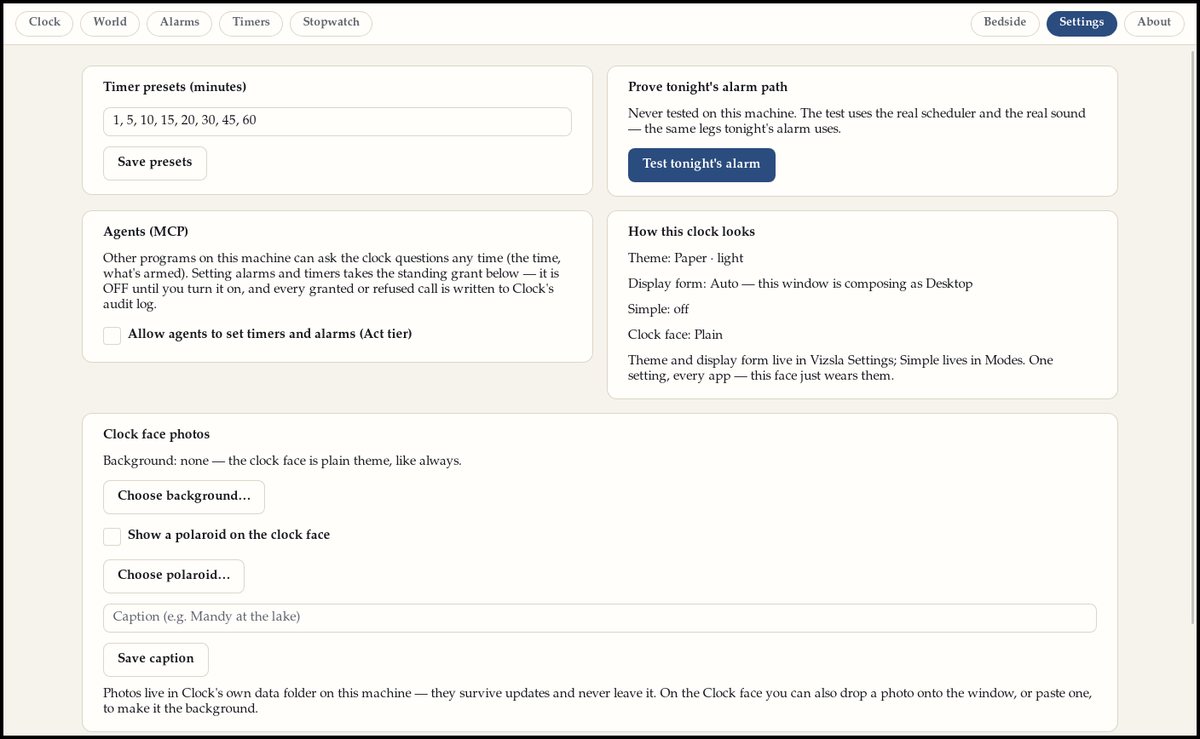
Task: Toggle Show a polaroid on the clock face
Action: click(112, 536)
